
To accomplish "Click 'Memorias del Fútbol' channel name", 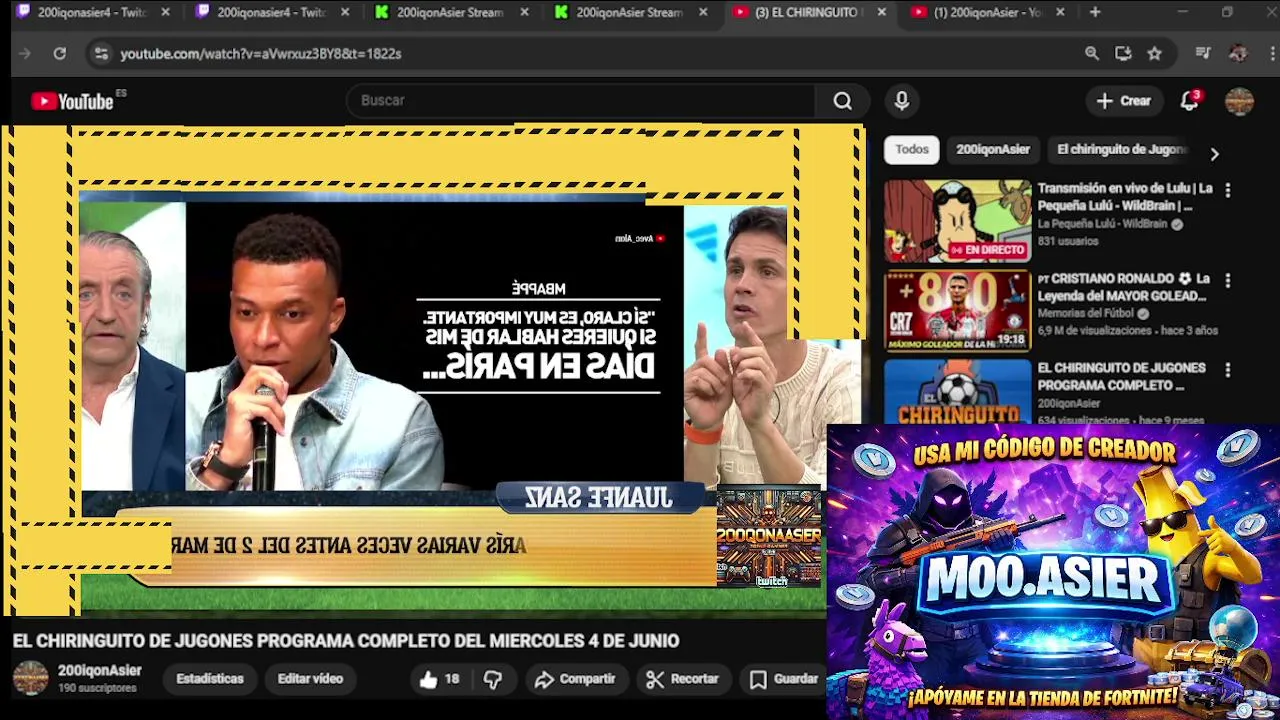I will click(x=1085, y=314).
